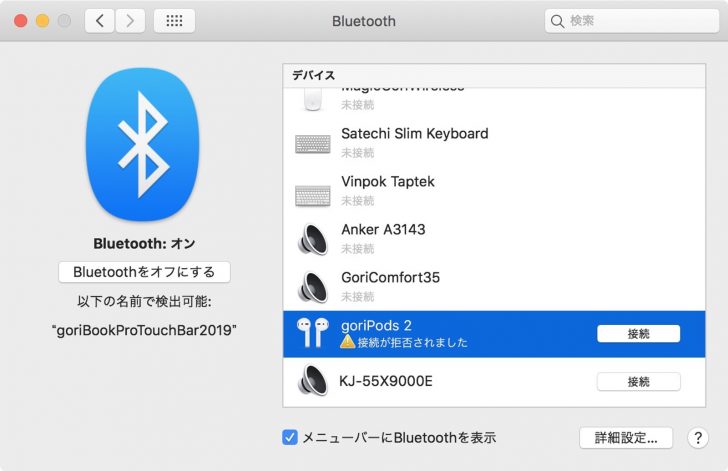Image resolution: width=728 pixels, height=471 pixels.
Task: Select the KJ-55X9000E device name
Action: point(386,381)
